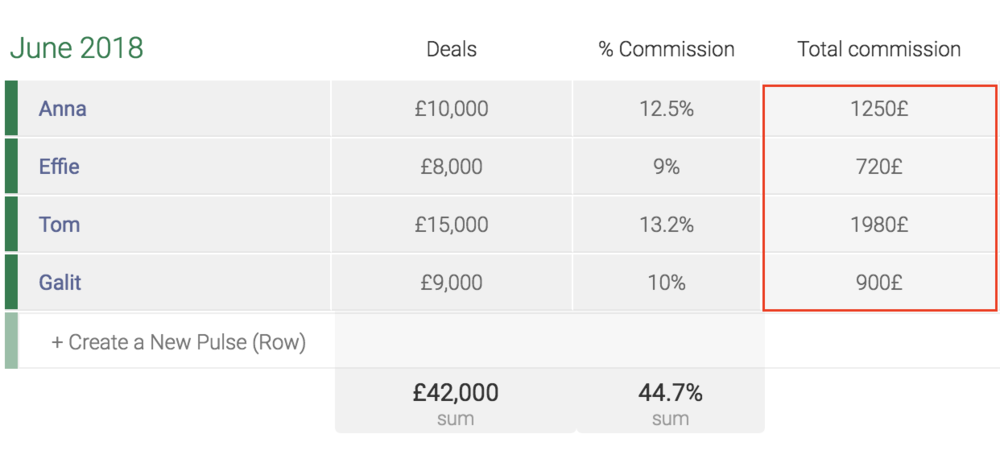Image resolution: width=1000 pixels, height=467 pixels.
Task: Click green color bar beside Galit
Action: tap(11, 282)
